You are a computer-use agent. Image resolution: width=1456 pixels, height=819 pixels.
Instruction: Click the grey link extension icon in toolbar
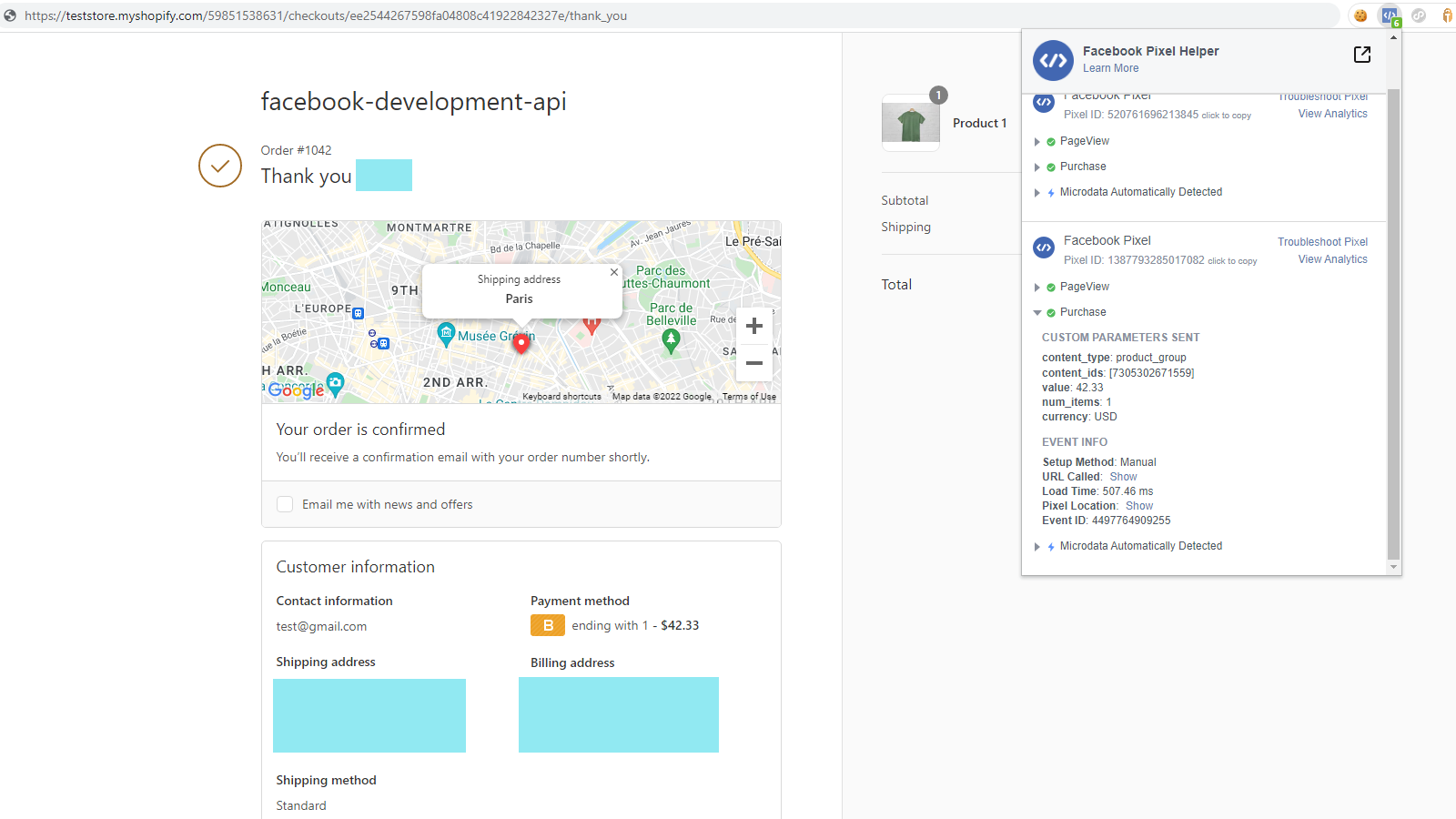click(1419, 15)
